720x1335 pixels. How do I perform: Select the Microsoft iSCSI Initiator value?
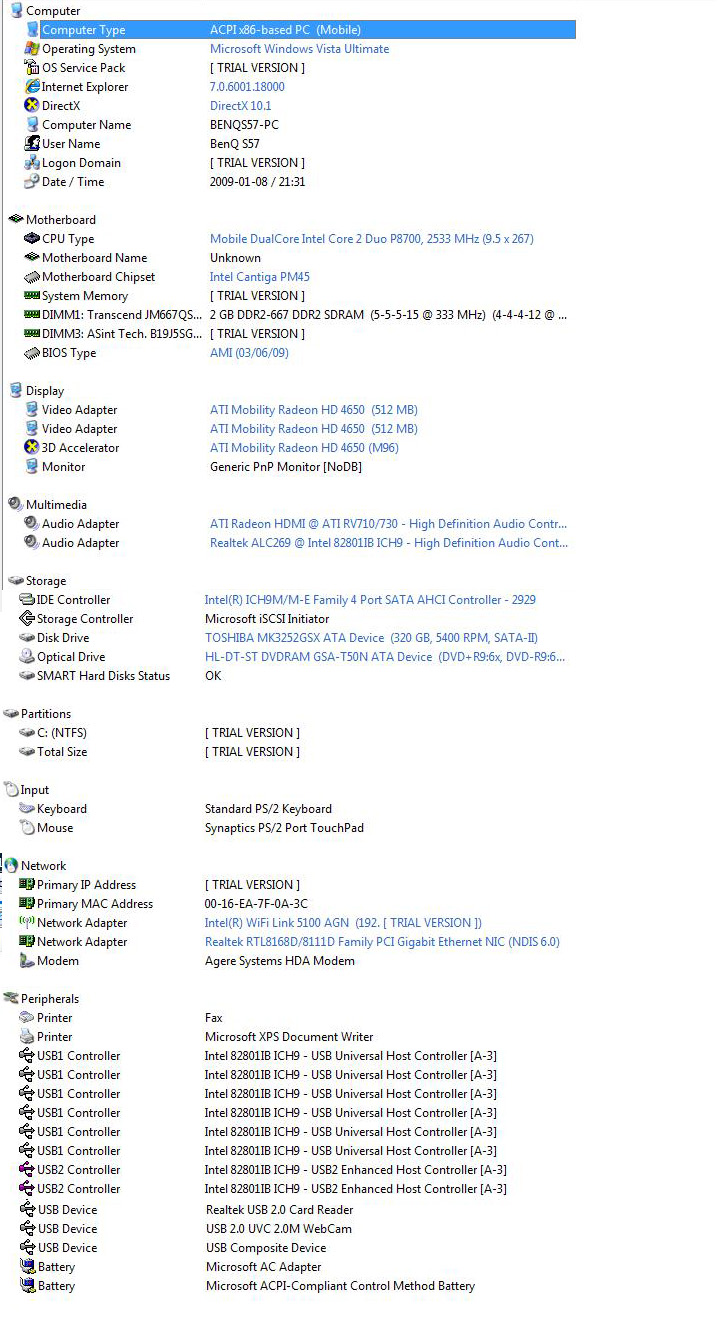267,619
